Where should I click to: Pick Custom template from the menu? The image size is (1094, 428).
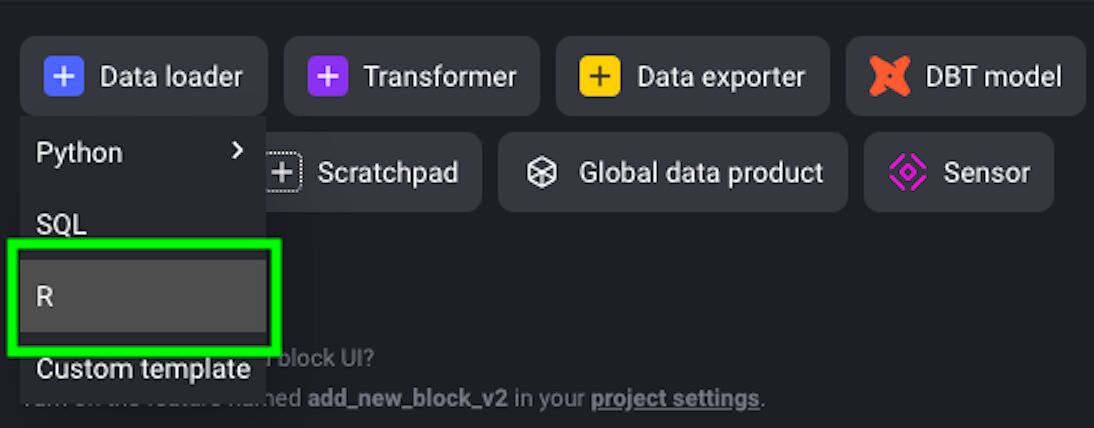tap(142, 368)
